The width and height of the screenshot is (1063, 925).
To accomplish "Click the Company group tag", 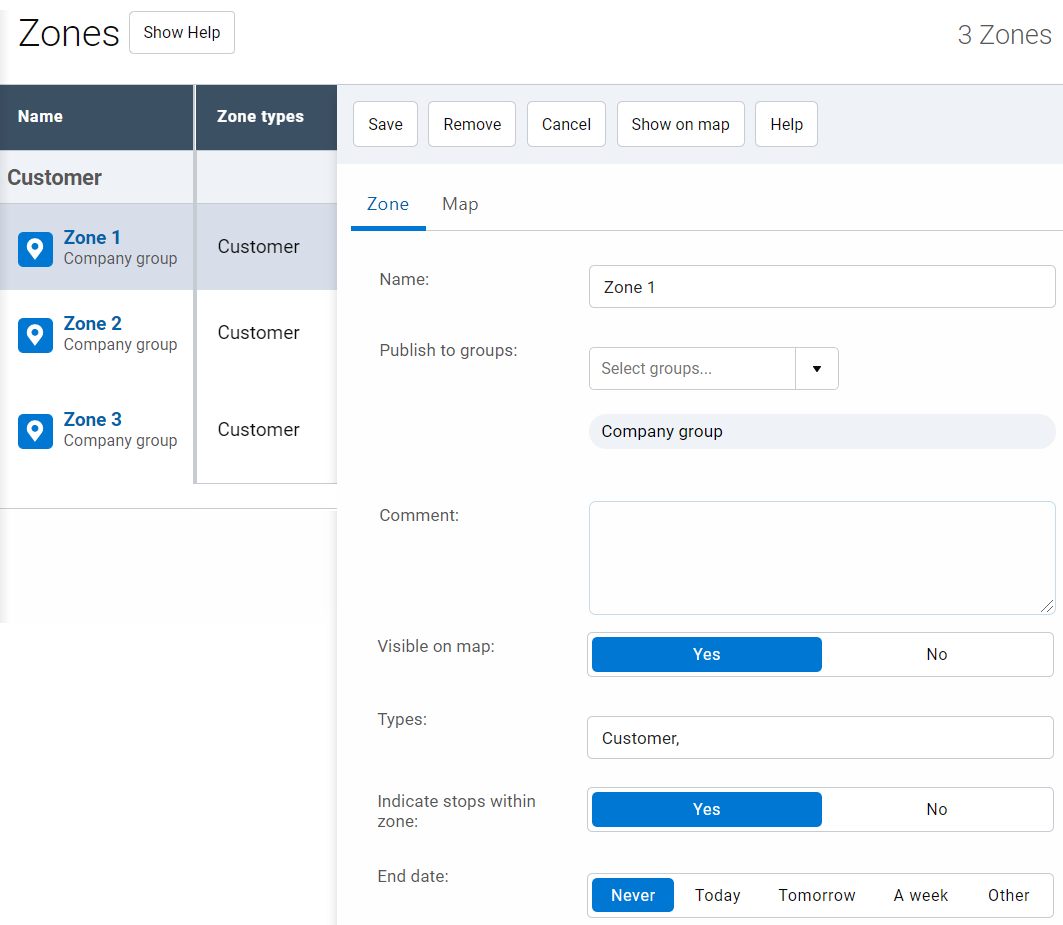I will 822,431.
